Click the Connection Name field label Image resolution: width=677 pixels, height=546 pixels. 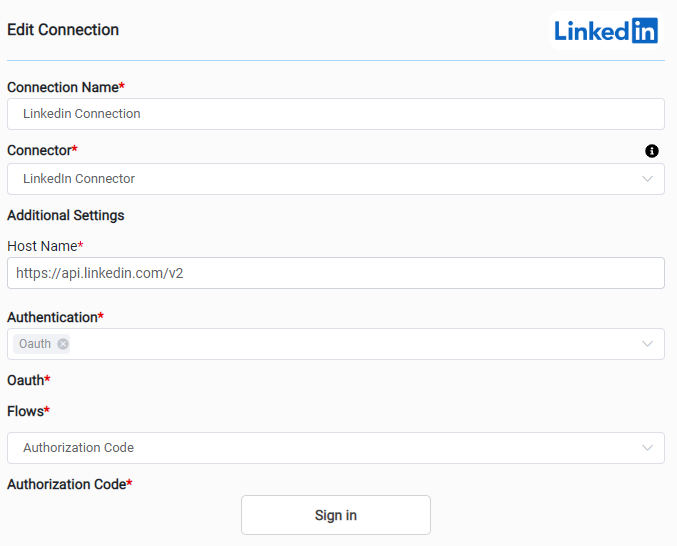(x=62, y=87)
